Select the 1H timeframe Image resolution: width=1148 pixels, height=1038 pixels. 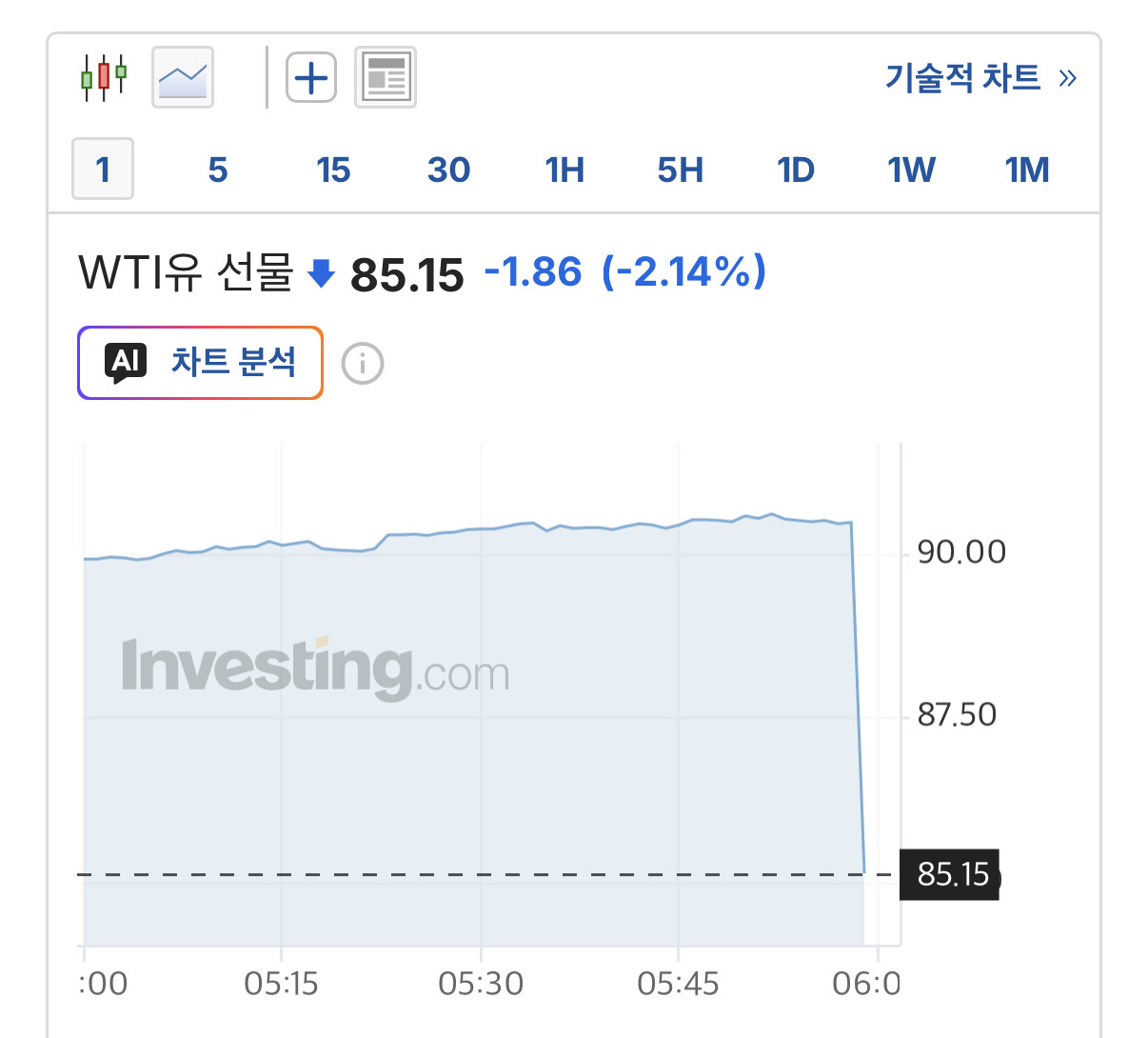click(x=564, y=170)
